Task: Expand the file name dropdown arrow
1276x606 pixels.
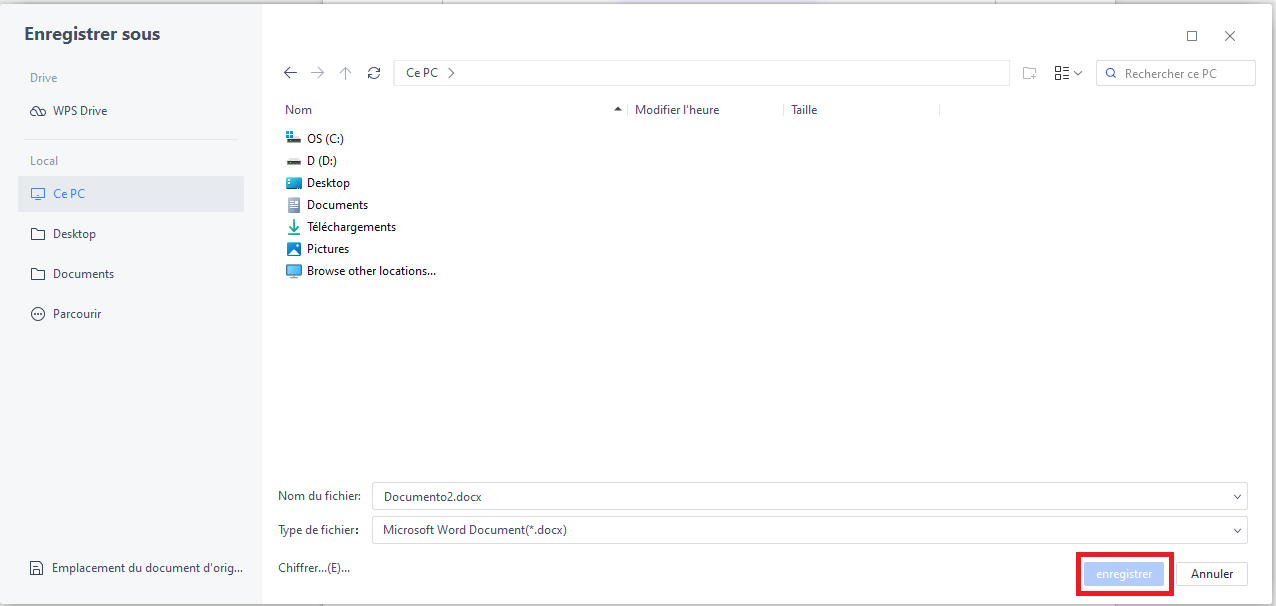Action: click(x=1239, y=496)
